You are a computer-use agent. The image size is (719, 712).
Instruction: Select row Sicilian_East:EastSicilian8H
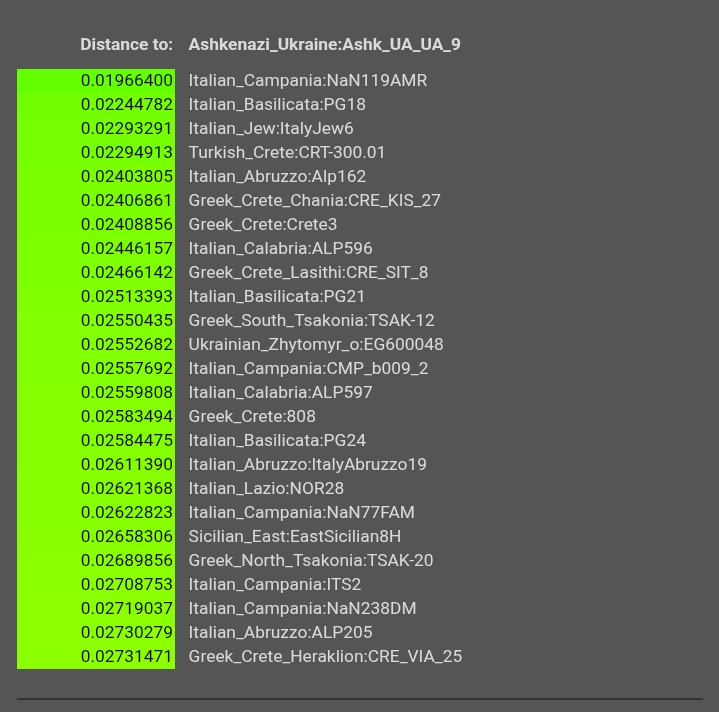[x=294, y=536]
